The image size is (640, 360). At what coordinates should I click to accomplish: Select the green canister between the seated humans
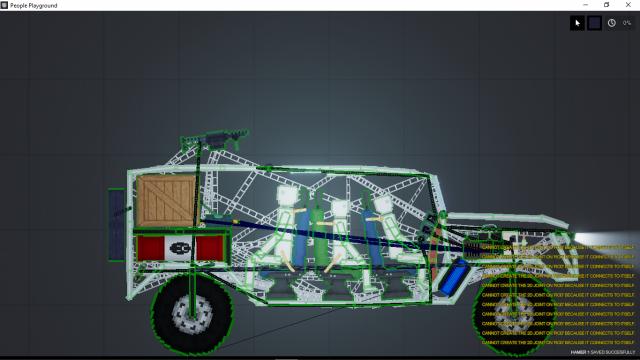[319, 236]
